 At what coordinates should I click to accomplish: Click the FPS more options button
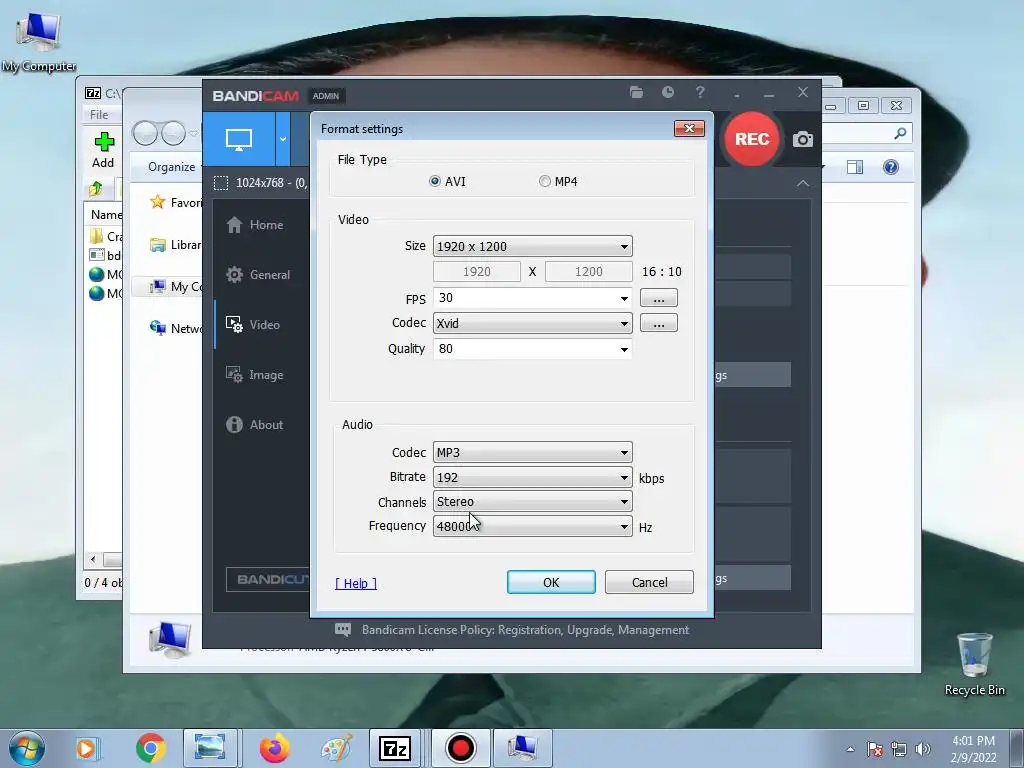(x=658, y=298)
